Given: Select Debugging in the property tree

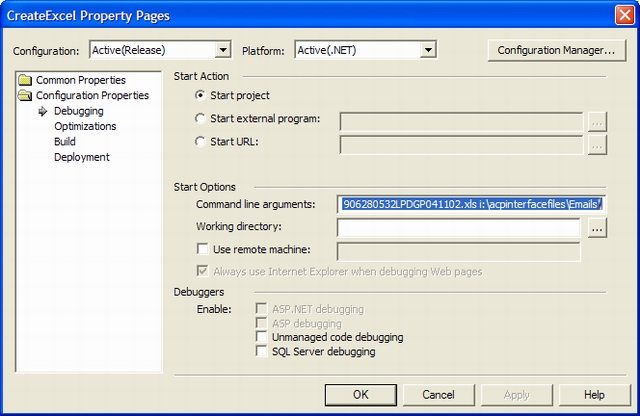Looking at the screenshot, I should [x=79, y=111].
